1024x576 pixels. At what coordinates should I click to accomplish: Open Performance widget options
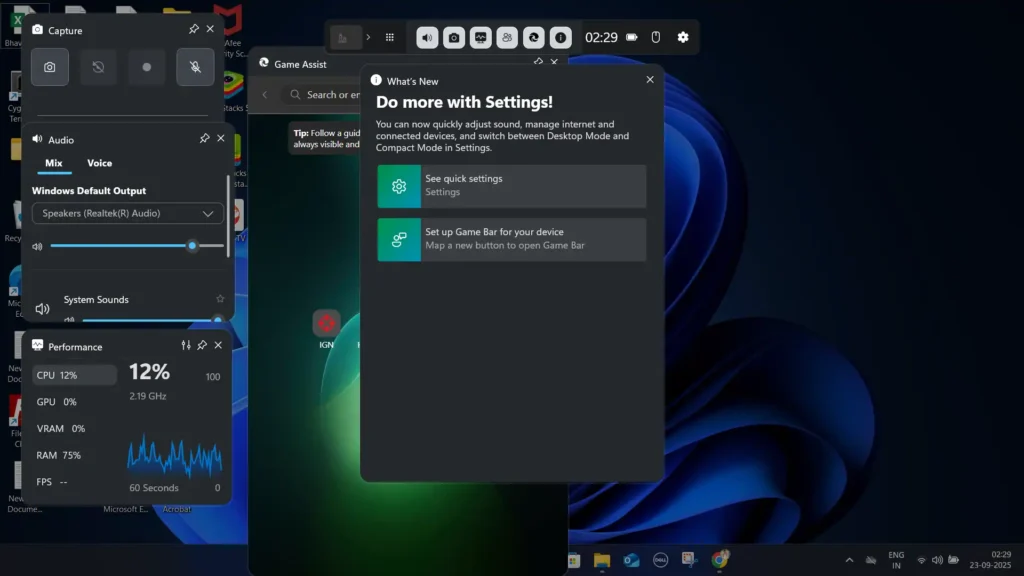point(186,345)
